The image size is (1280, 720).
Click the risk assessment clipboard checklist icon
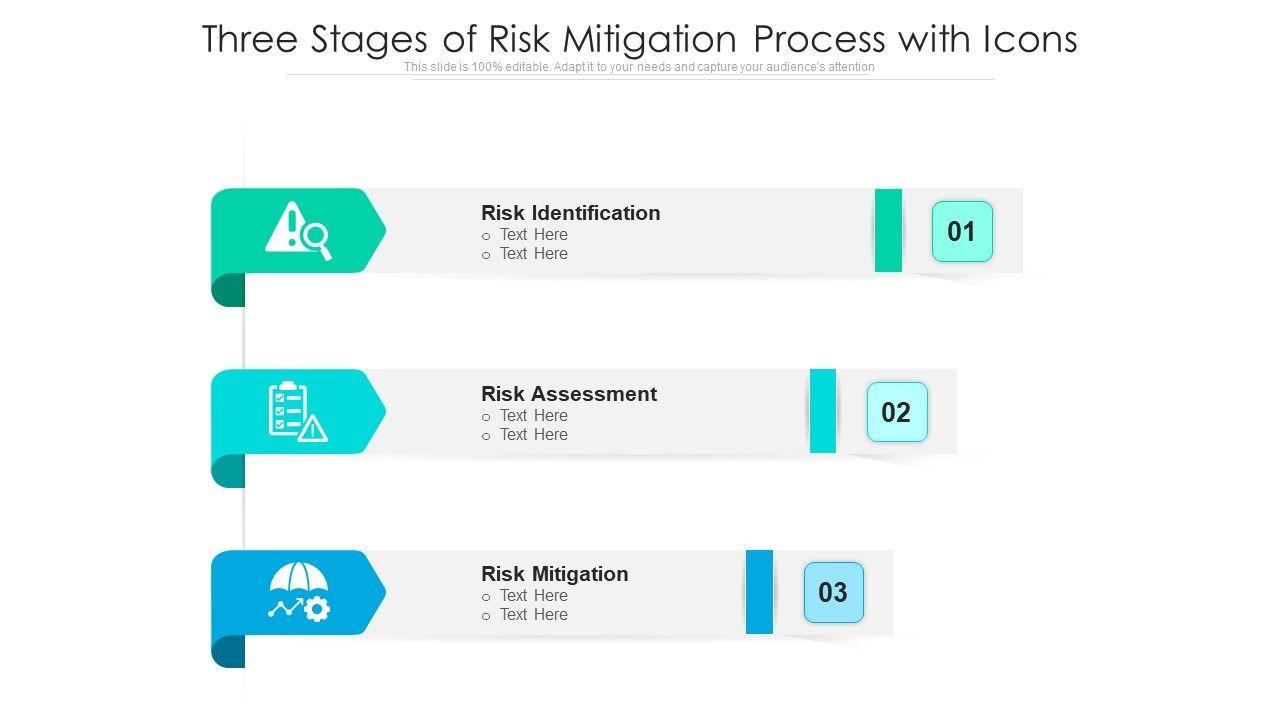[x=298, y=411]
